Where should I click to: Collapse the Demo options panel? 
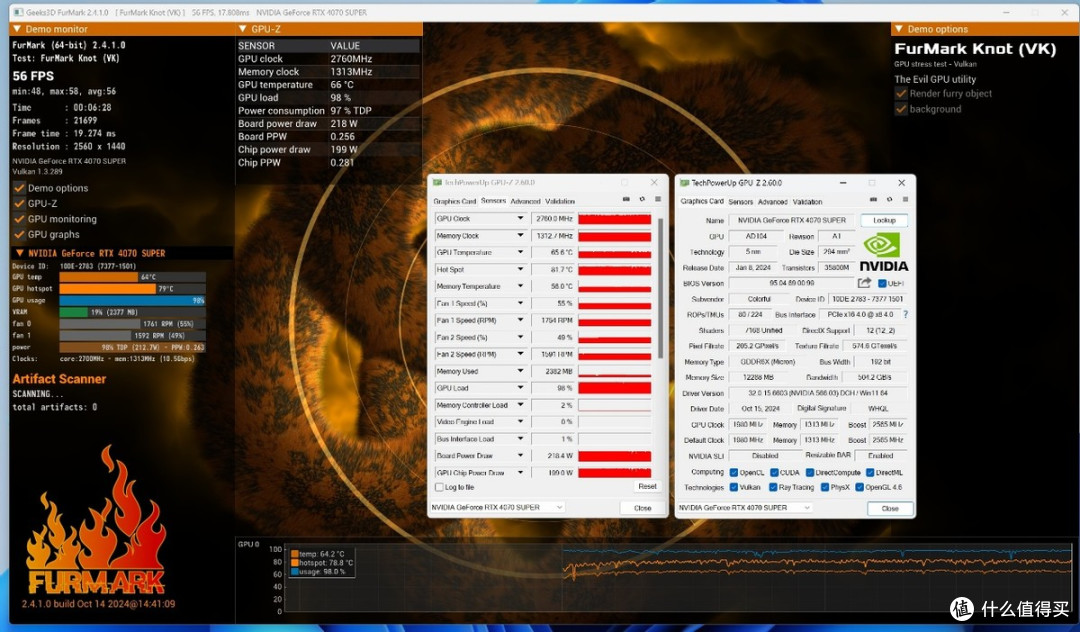(x=898, y=29)
